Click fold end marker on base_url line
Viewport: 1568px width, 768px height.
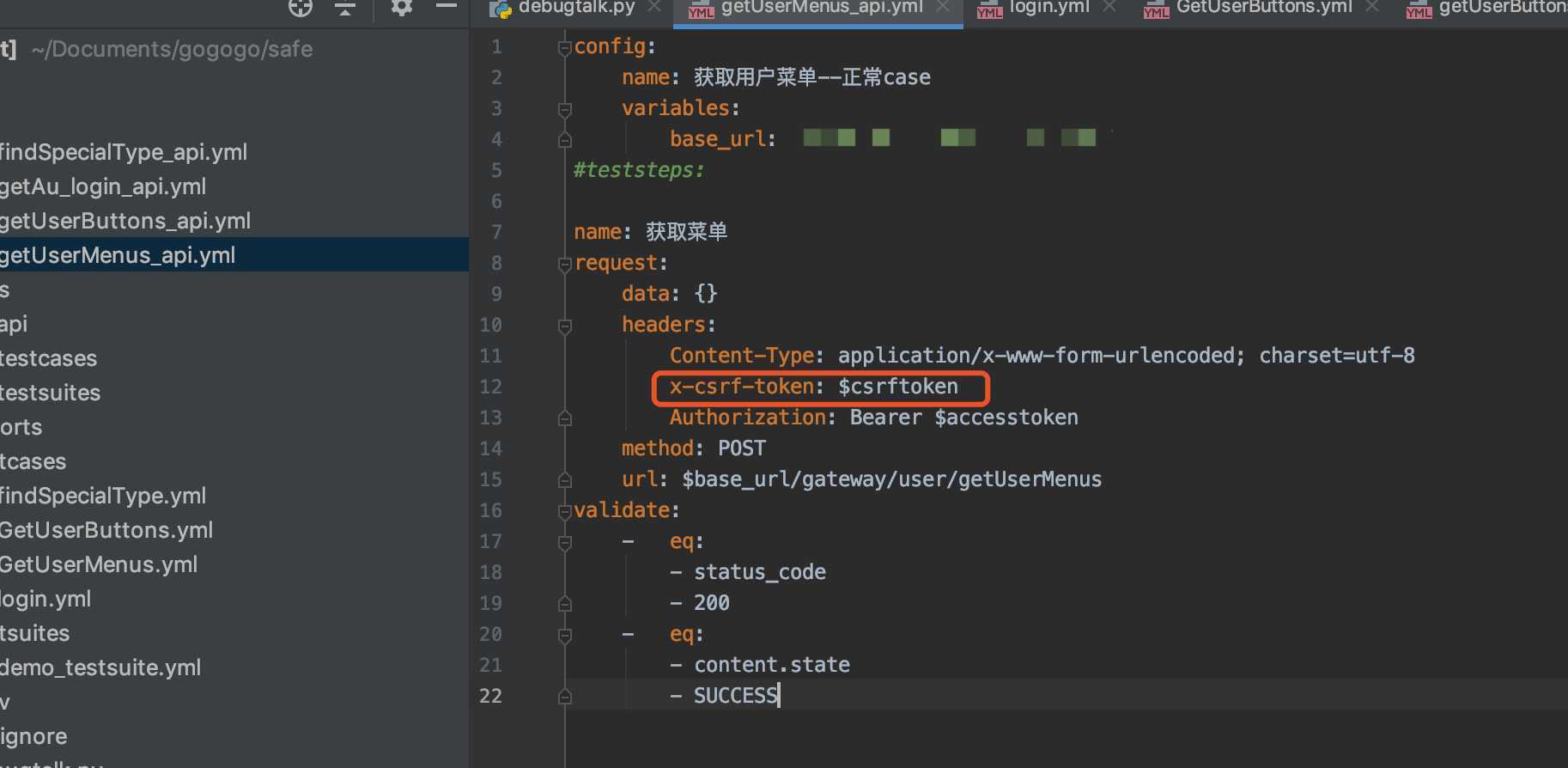click(564, 139)
